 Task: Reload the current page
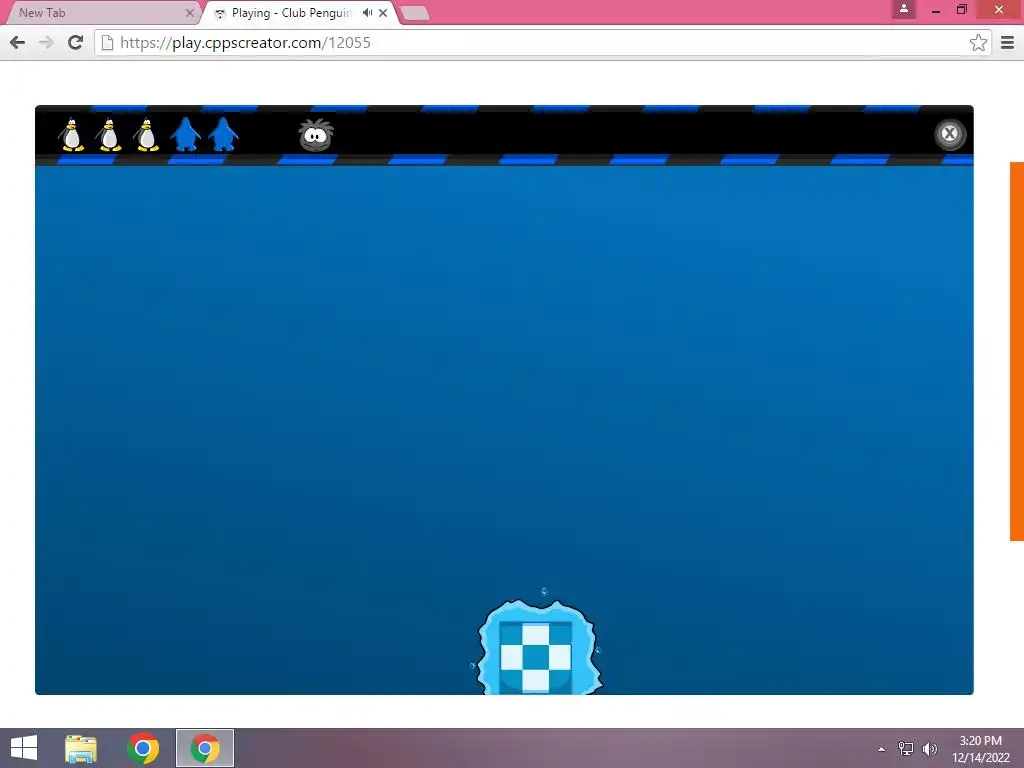coord(76,42)
